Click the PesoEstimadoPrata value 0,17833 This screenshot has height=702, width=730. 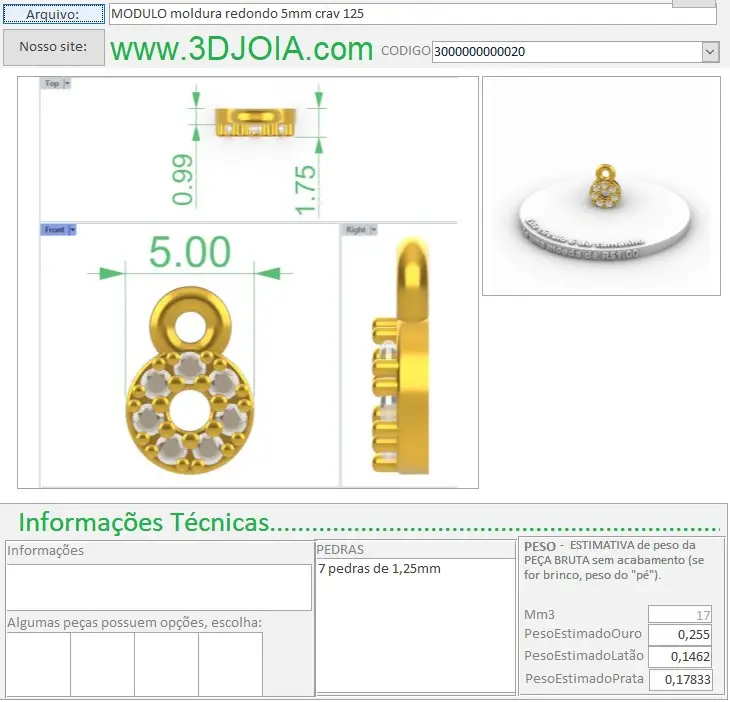(x=680, y=680)
